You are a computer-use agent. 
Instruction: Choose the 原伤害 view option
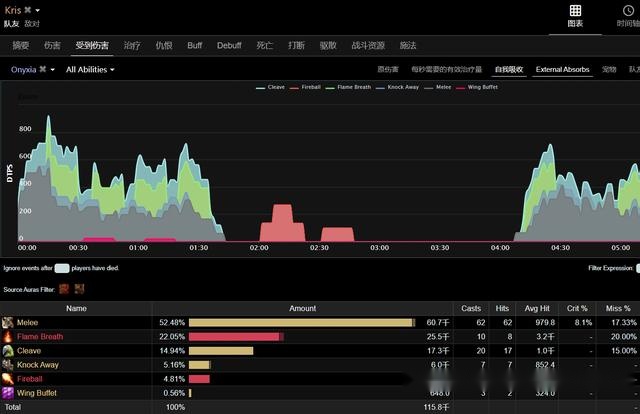click(388, 69)
